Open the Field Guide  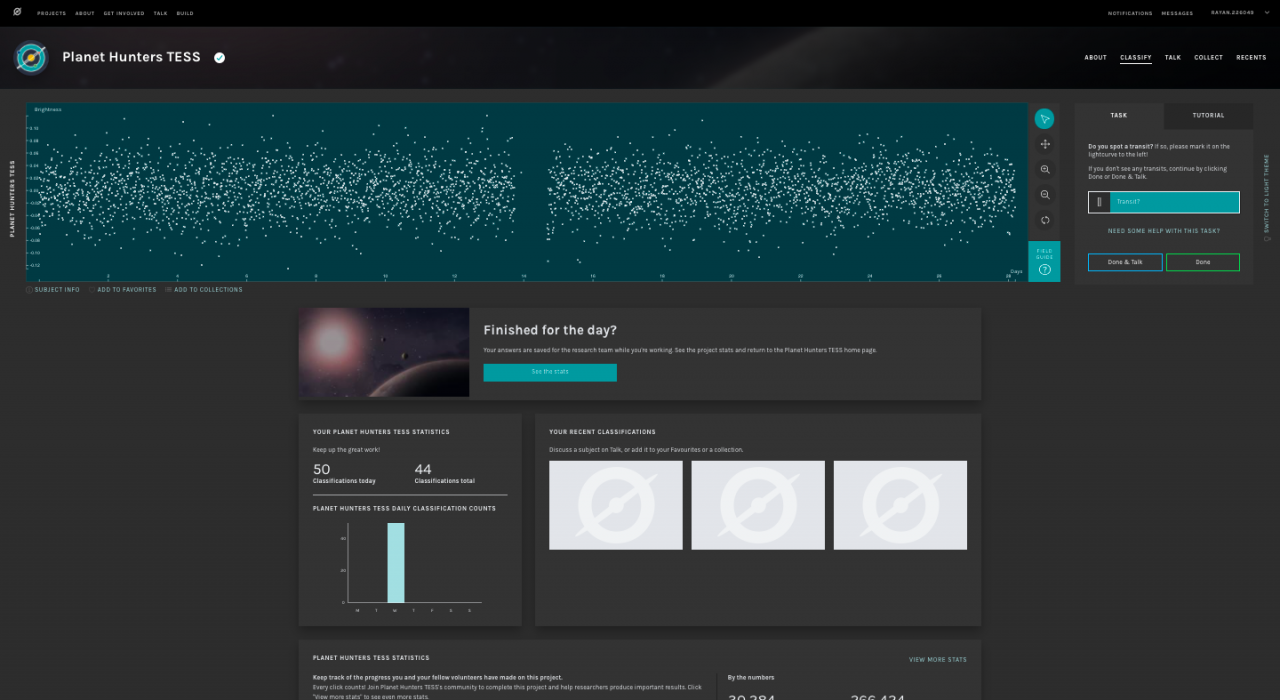[1044, 261]
